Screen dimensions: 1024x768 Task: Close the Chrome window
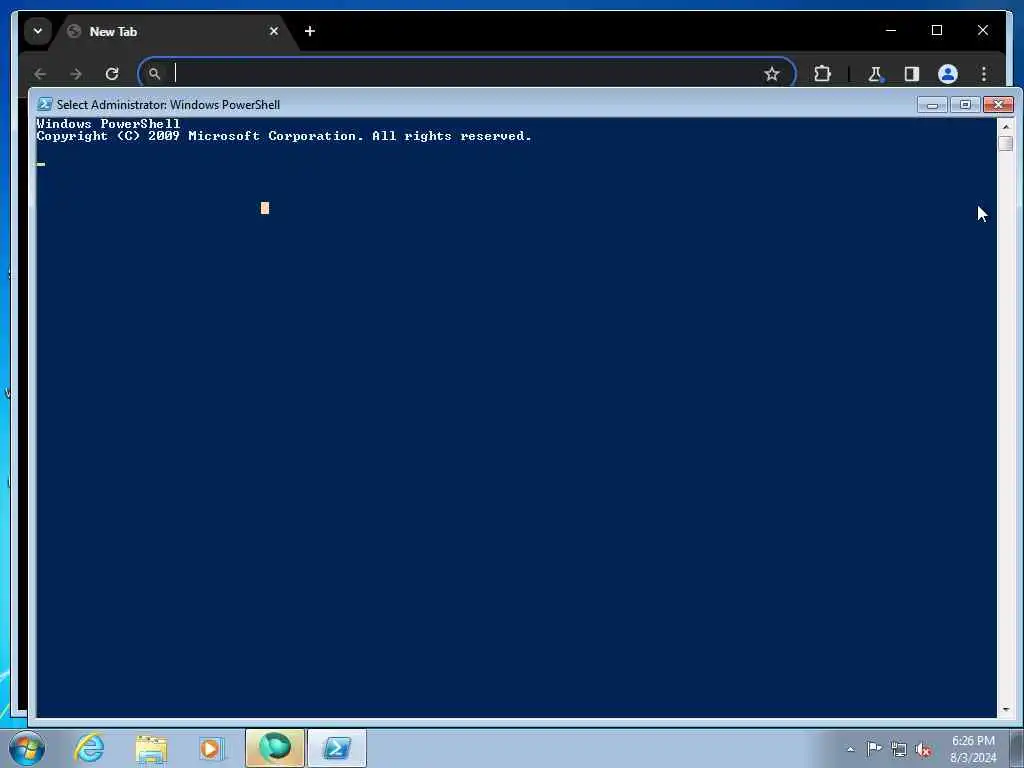click(x=982, y=30)
